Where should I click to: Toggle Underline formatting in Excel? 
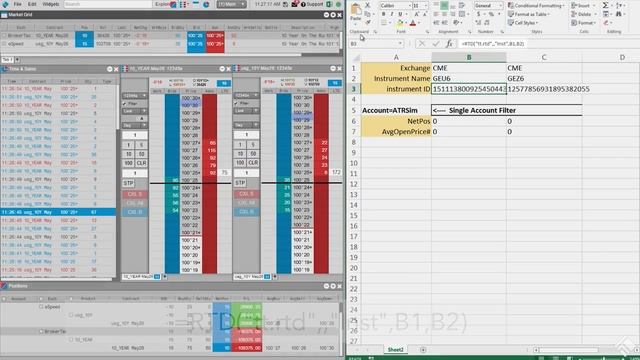coord(400,14)
